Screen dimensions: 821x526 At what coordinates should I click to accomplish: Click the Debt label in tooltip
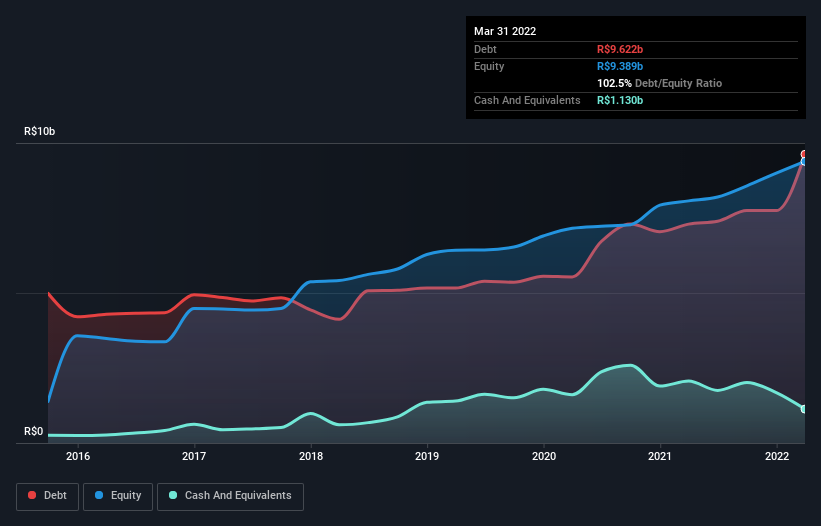pos(485,49)
